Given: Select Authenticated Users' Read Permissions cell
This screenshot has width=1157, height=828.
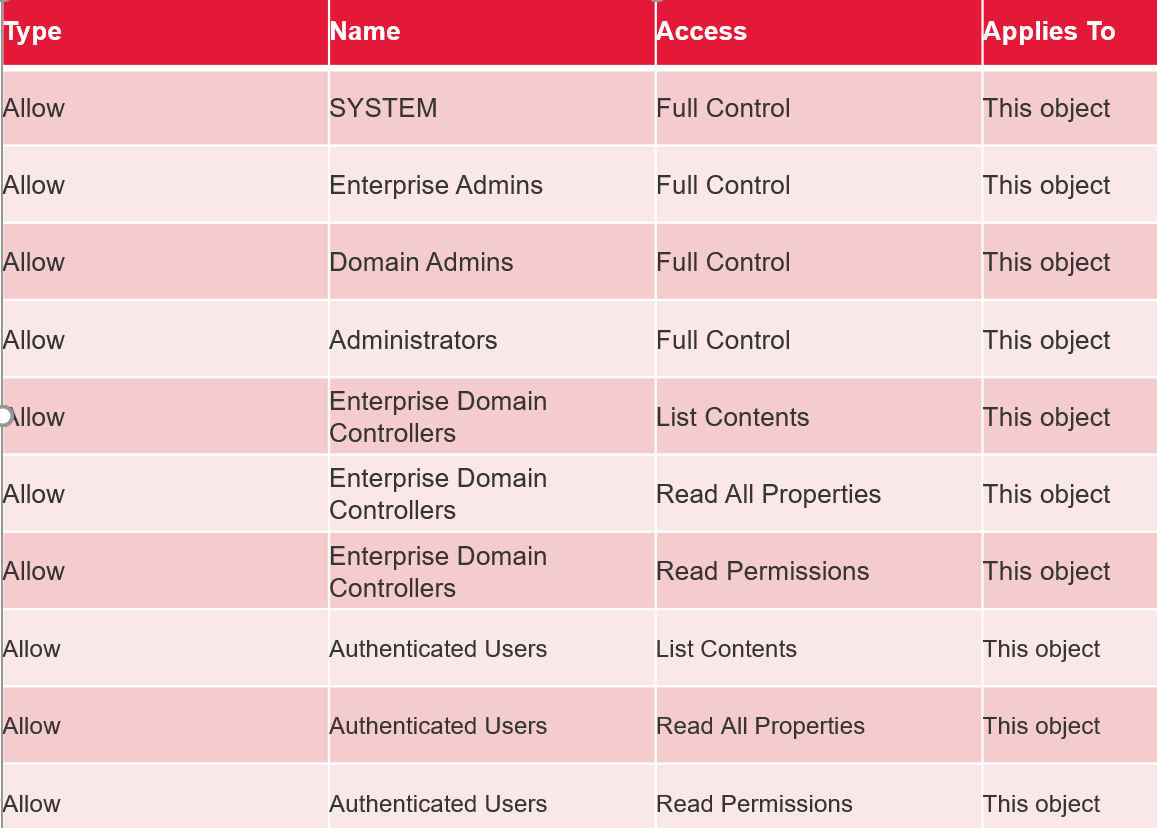Looking at the screenshot, I should pos(754,804).
